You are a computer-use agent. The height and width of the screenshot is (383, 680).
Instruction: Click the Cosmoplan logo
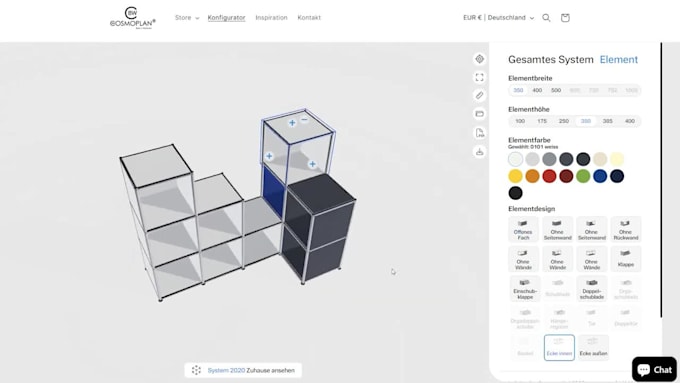point(132,18)
